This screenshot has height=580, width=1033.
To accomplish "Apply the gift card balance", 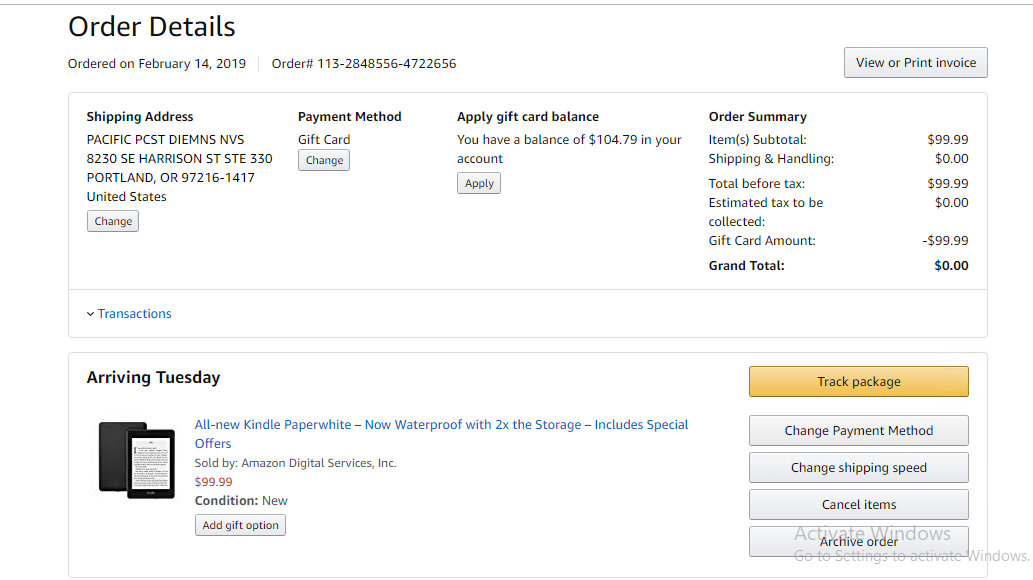I will click(x=479, y=183).
